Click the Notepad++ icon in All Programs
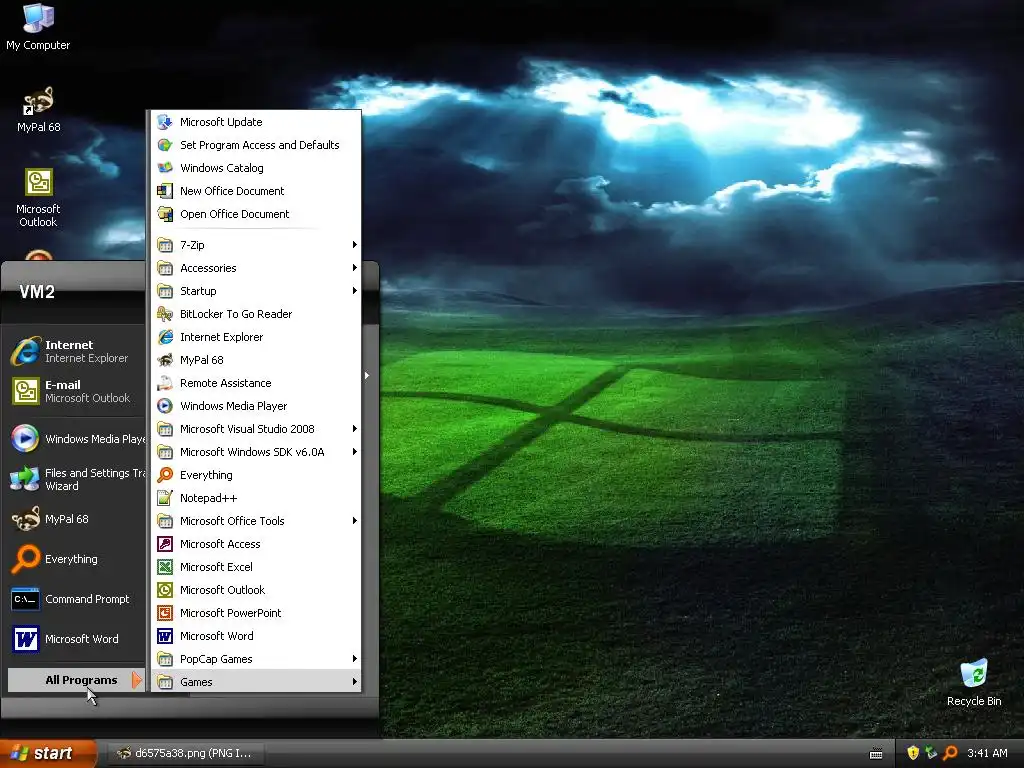1024x768 pixels. click(x=165, y=498)
